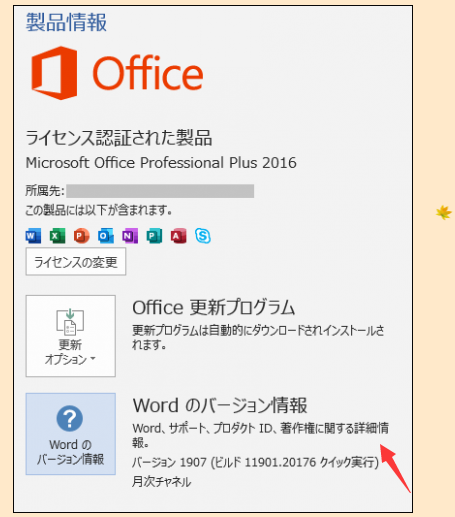Click the ライセンスの変更 button
The width and height of the screenshot is (455, 517).
click(76, 262)
